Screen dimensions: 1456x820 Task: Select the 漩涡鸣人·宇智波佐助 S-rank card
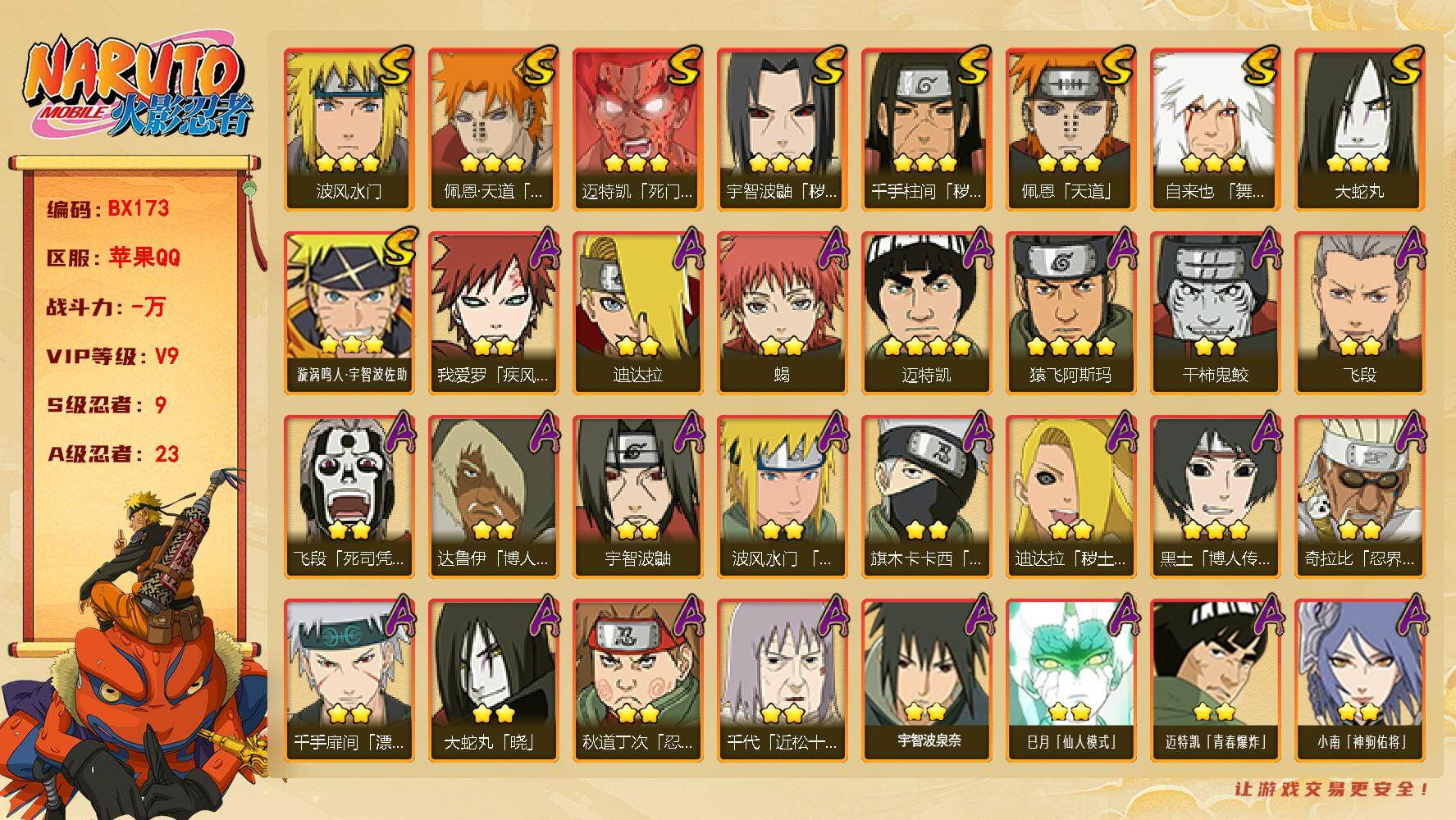(x=349, y=313)
